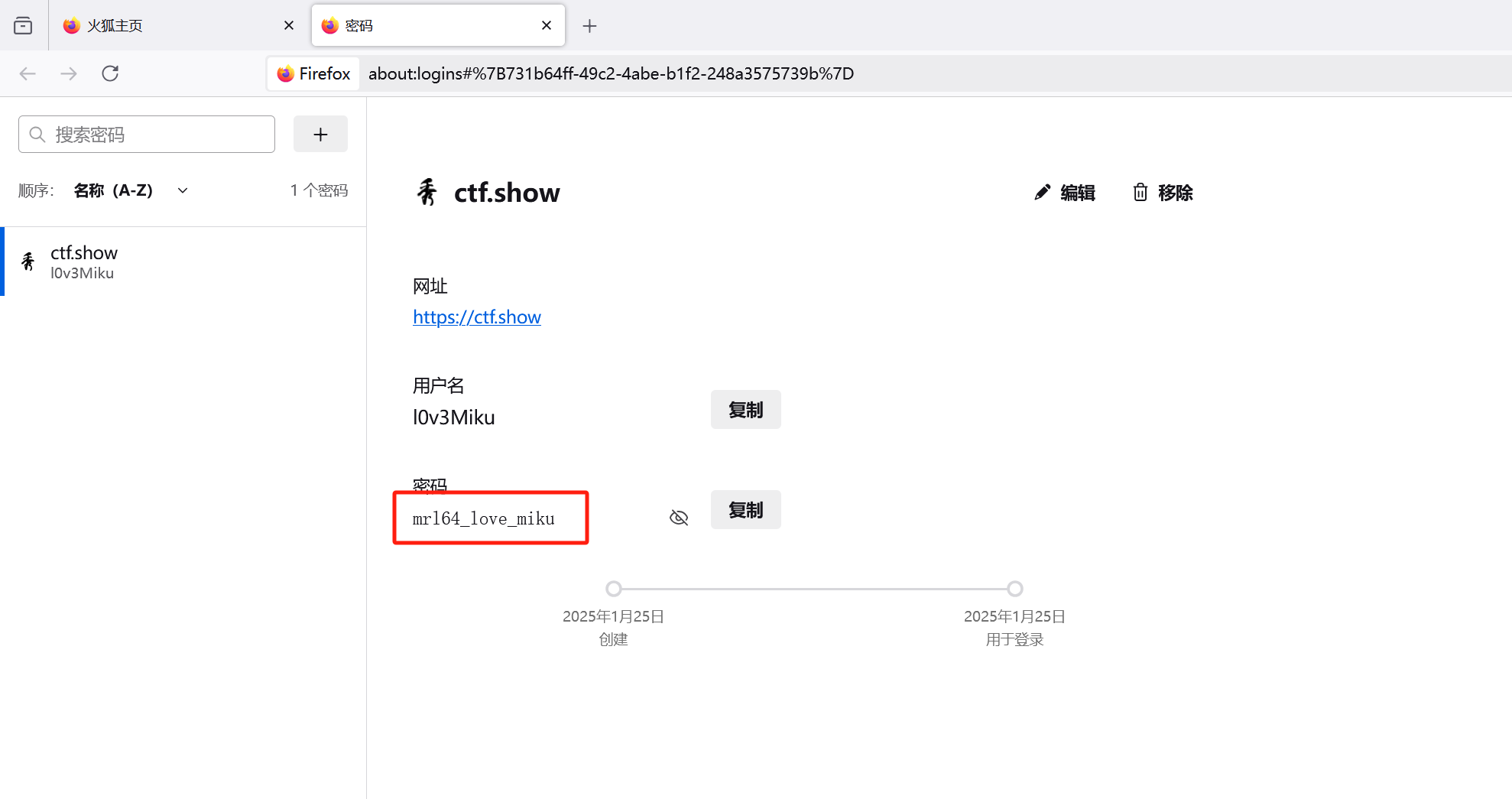Image resolution: width=1512 pixels, height=799 pixels.
Task: Expand the 名称 (A-Z) sort order dropdown
Action: tap(131, 190)
